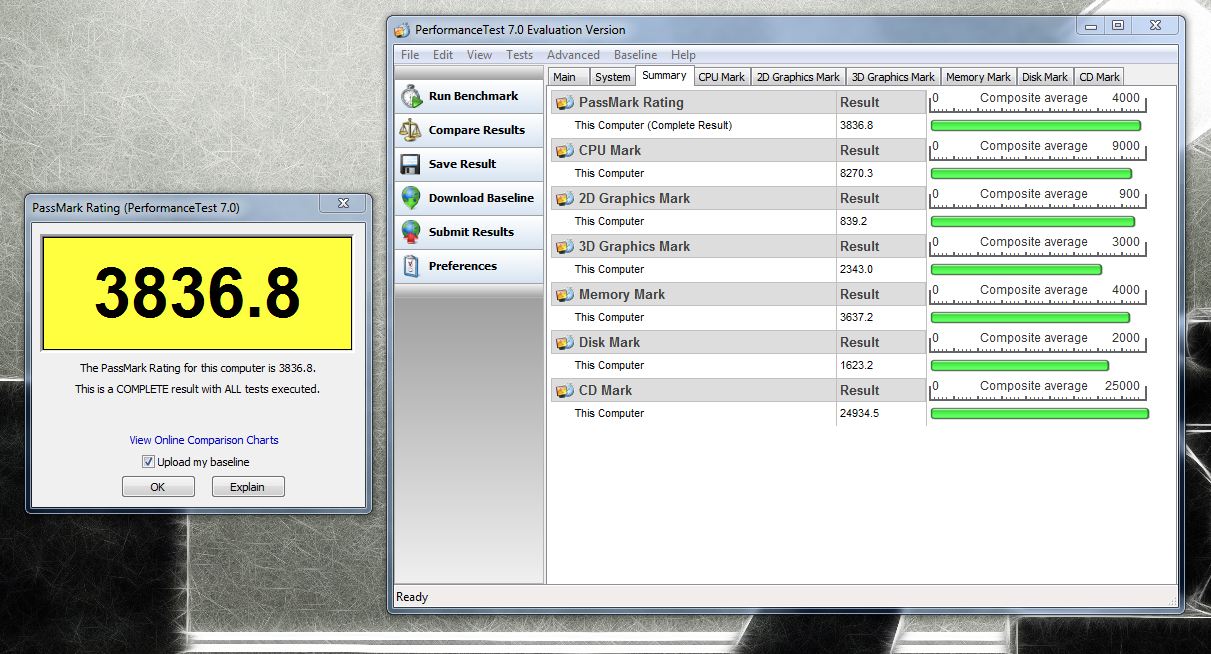
Task: Switch to the System tab
Action: [612, 77]
